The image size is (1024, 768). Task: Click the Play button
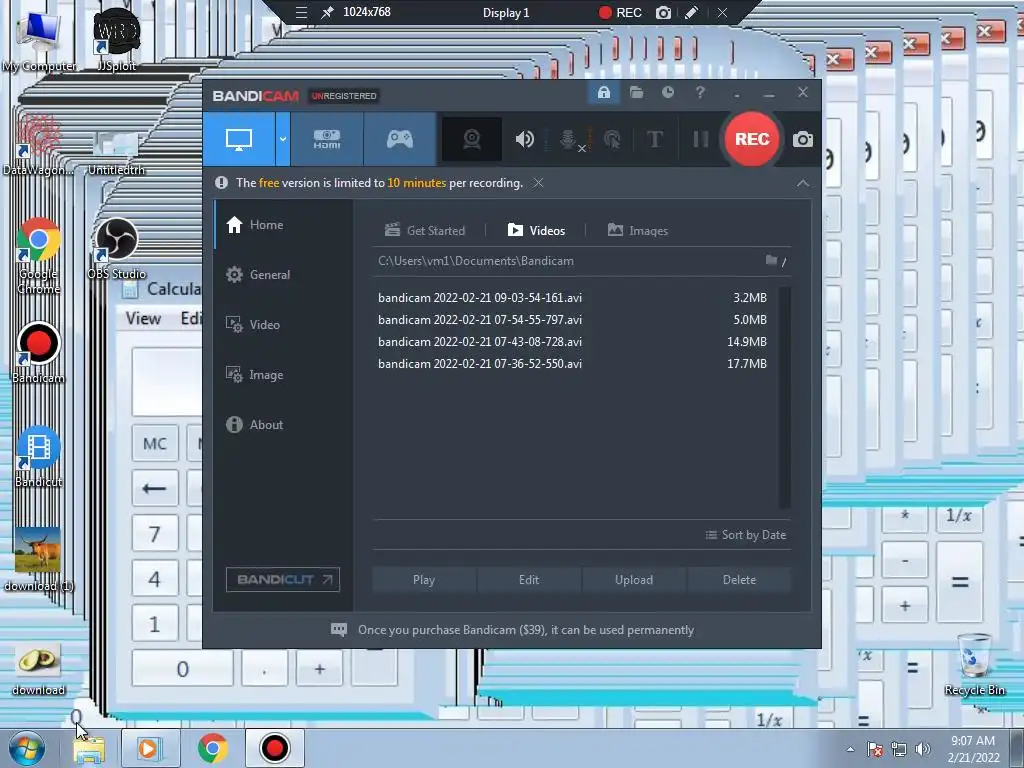424,580
